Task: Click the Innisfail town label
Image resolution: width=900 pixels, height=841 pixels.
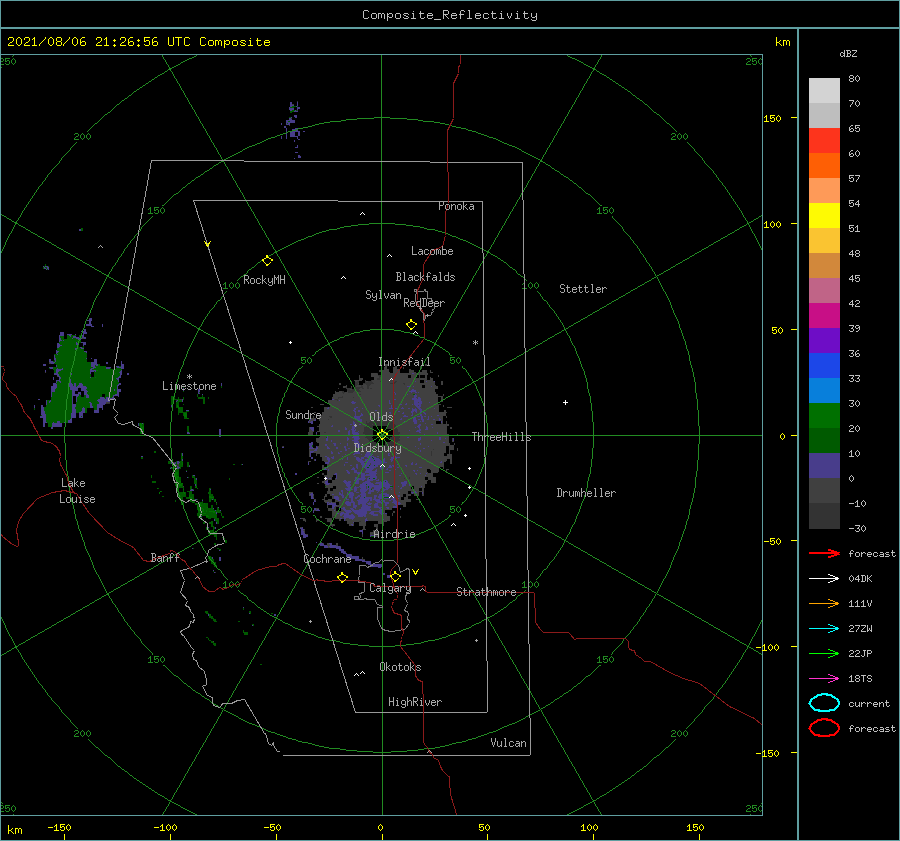Action: click(404, 362)
